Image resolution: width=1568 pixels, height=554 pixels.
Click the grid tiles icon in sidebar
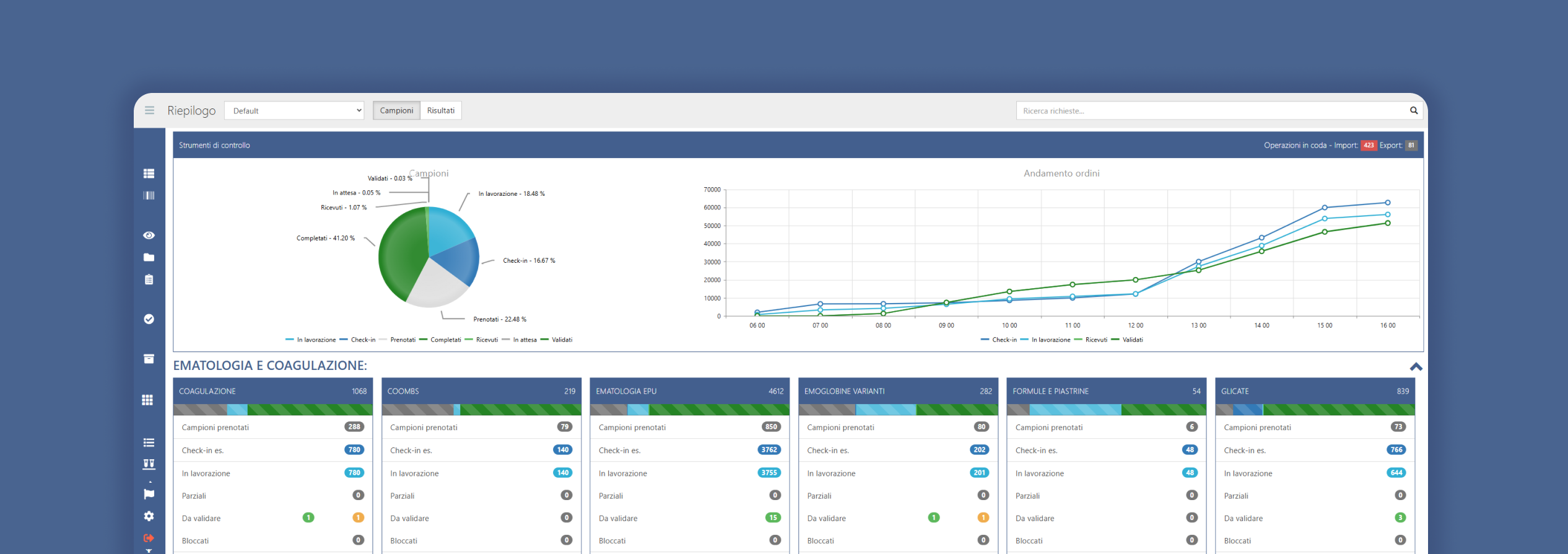[147, 400]
